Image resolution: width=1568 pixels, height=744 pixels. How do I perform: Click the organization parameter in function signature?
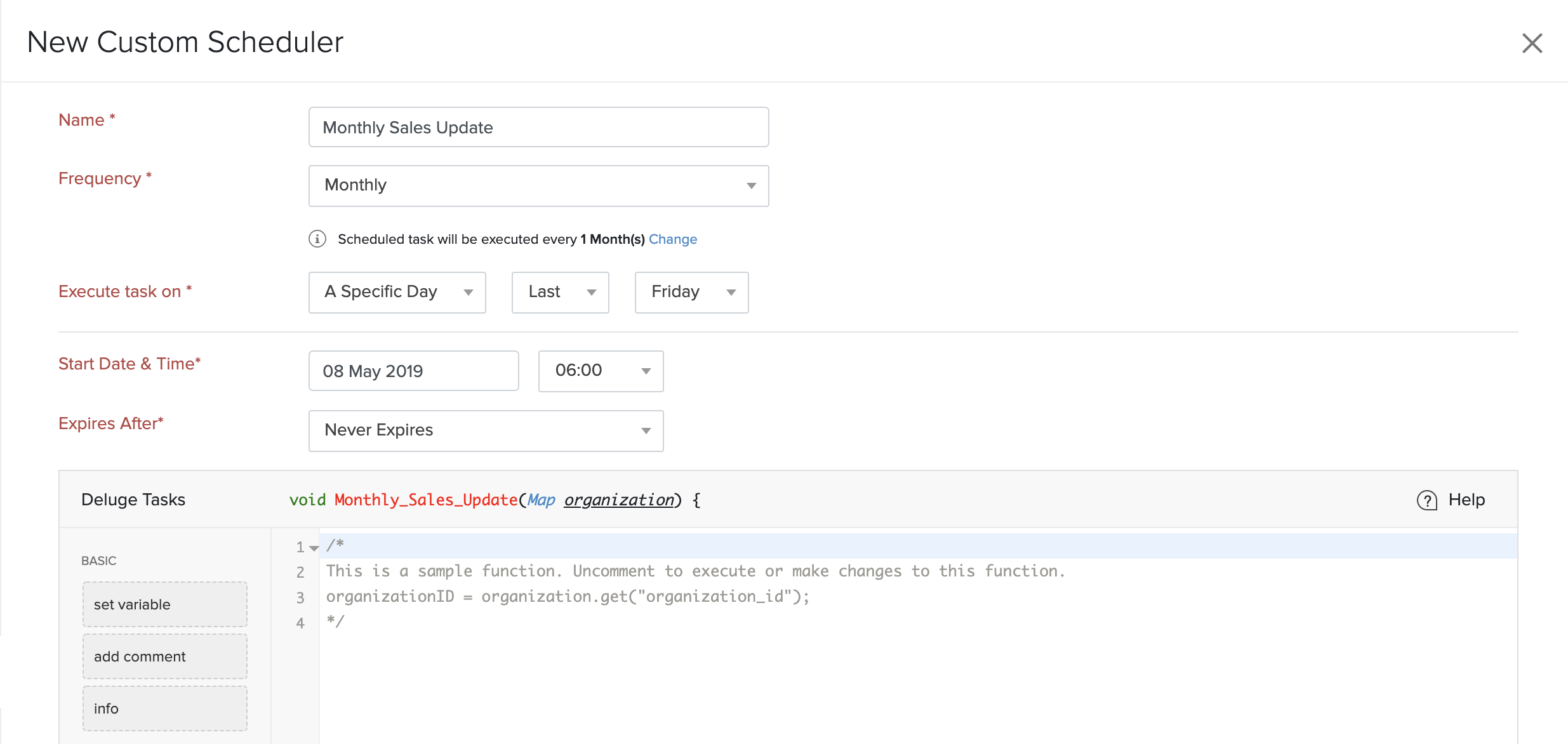click(619, 500)
